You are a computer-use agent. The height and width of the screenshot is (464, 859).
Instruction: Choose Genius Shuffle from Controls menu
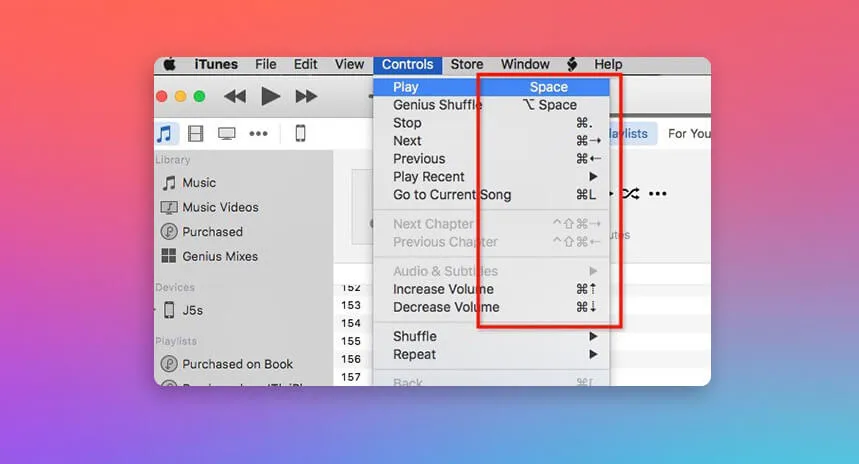pos(437,105)
